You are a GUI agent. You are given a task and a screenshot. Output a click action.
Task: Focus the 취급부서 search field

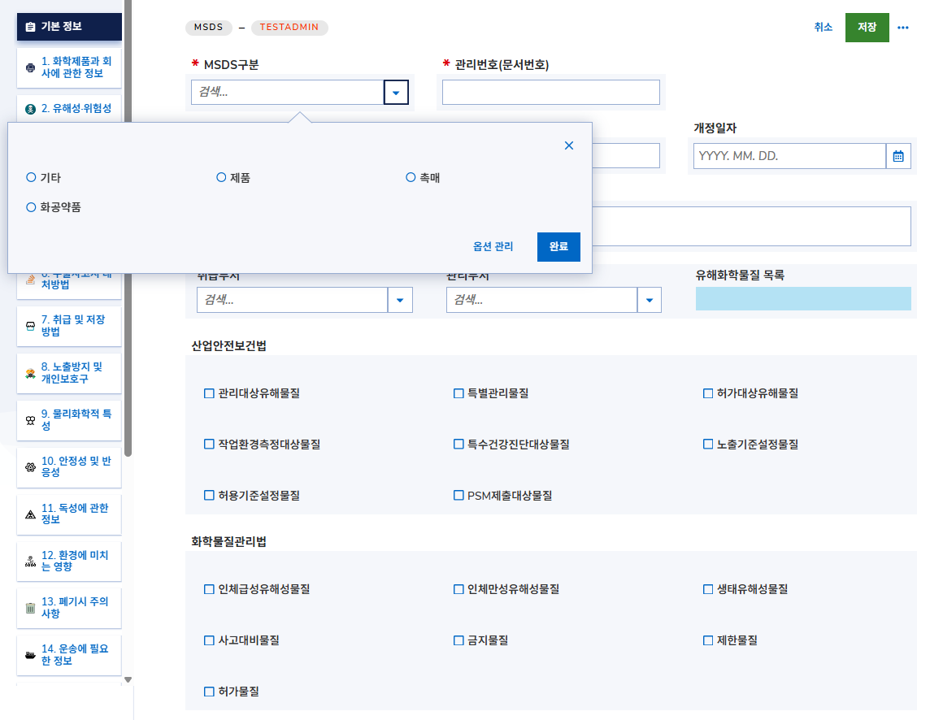[x=292, y=300]
